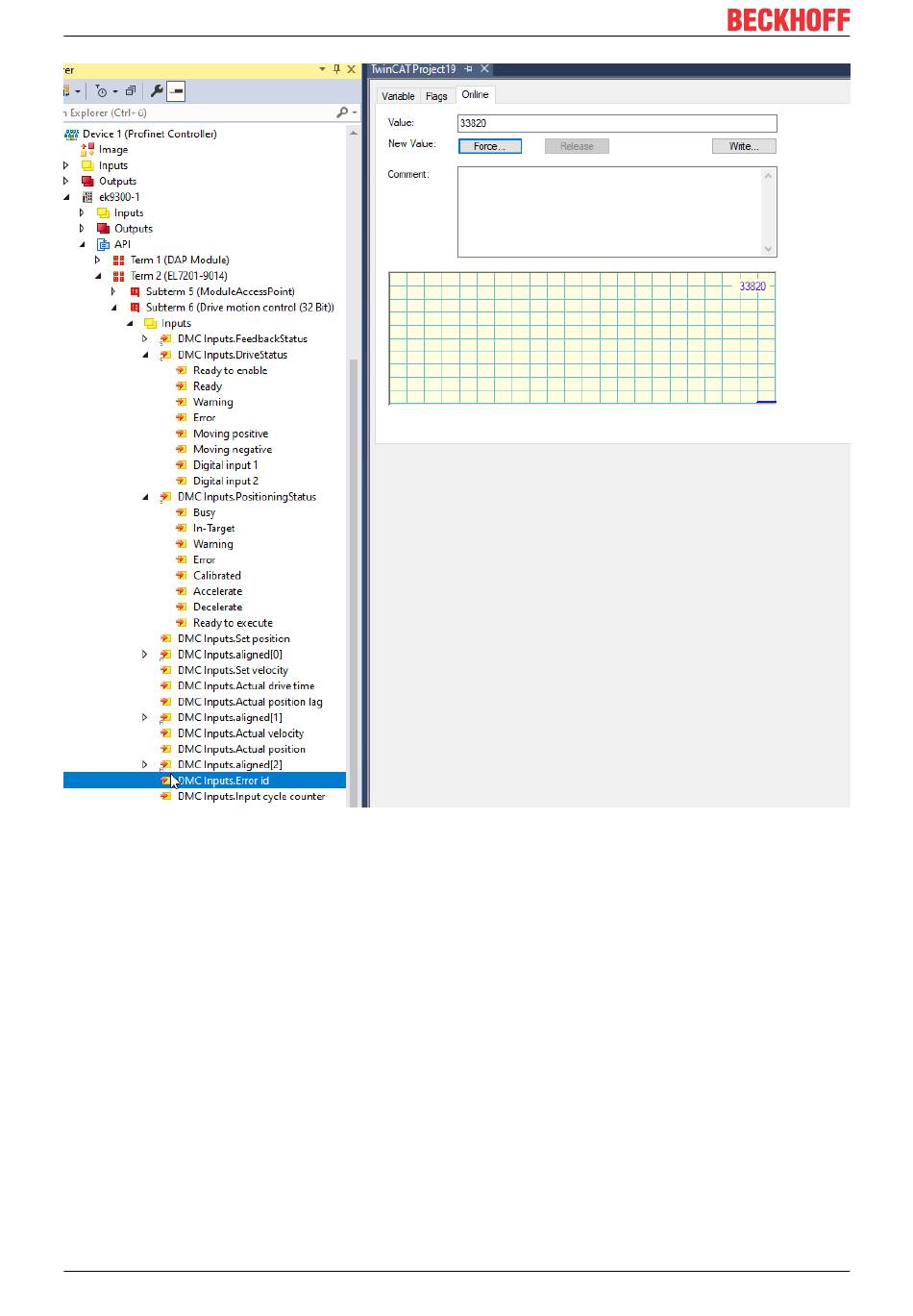Select DMC Inputs.Set velocity

[233, 670]
